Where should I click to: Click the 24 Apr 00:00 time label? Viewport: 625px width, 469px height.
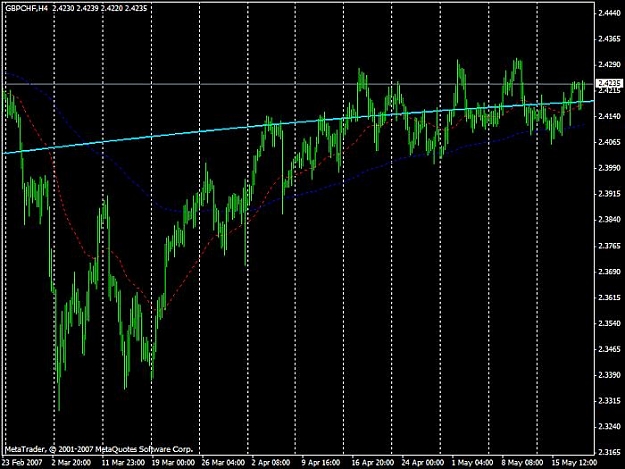click(423, 463)
